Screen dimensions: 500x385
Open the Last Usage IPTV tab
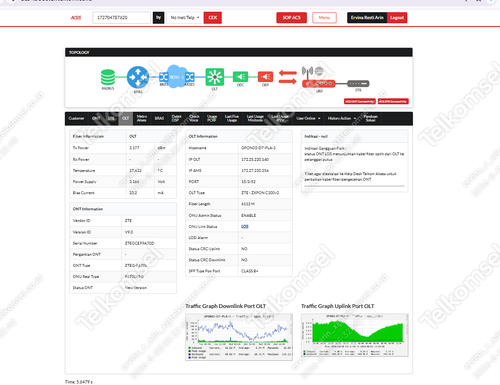[280, 118]
